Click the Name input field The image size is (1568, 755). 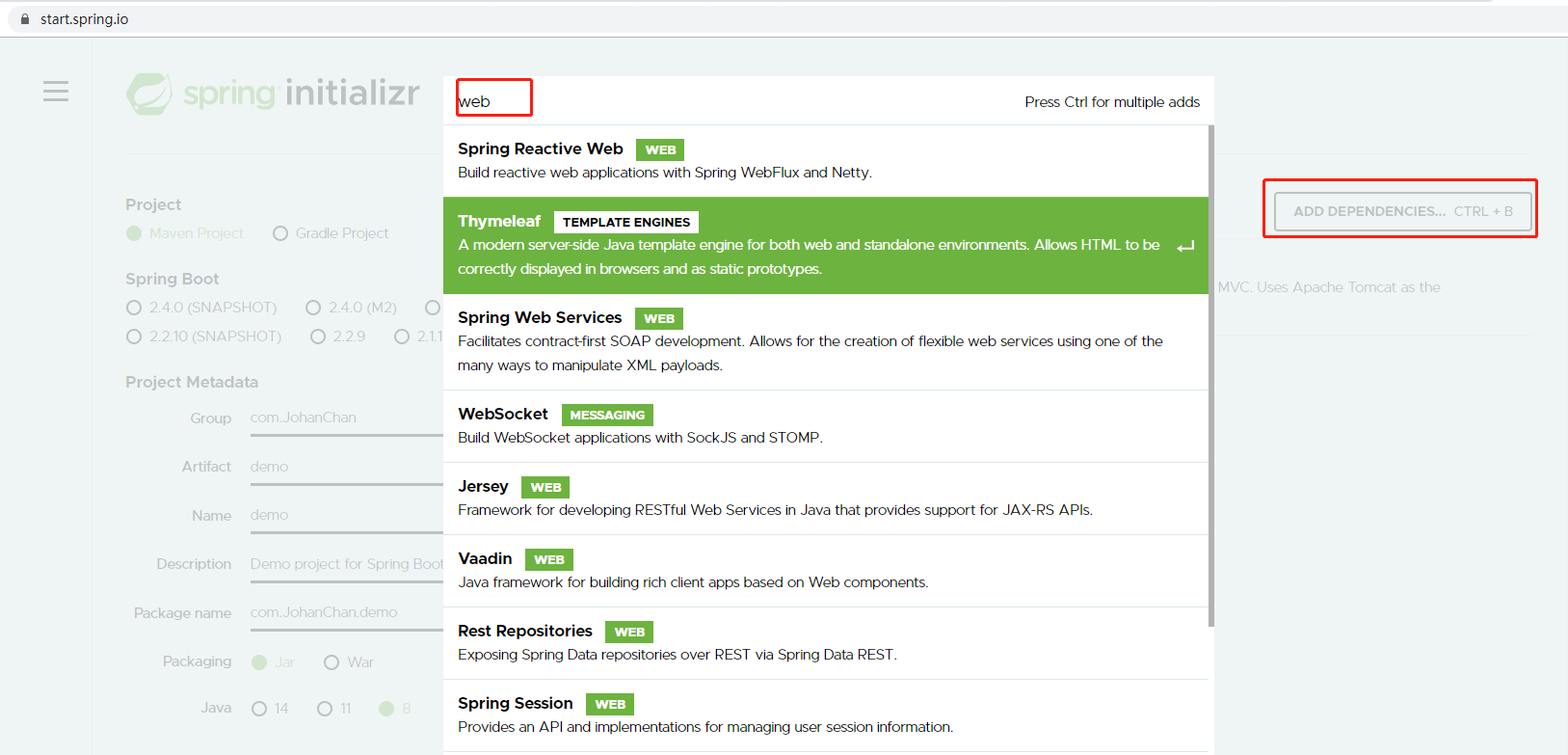(x=347, y=516)
